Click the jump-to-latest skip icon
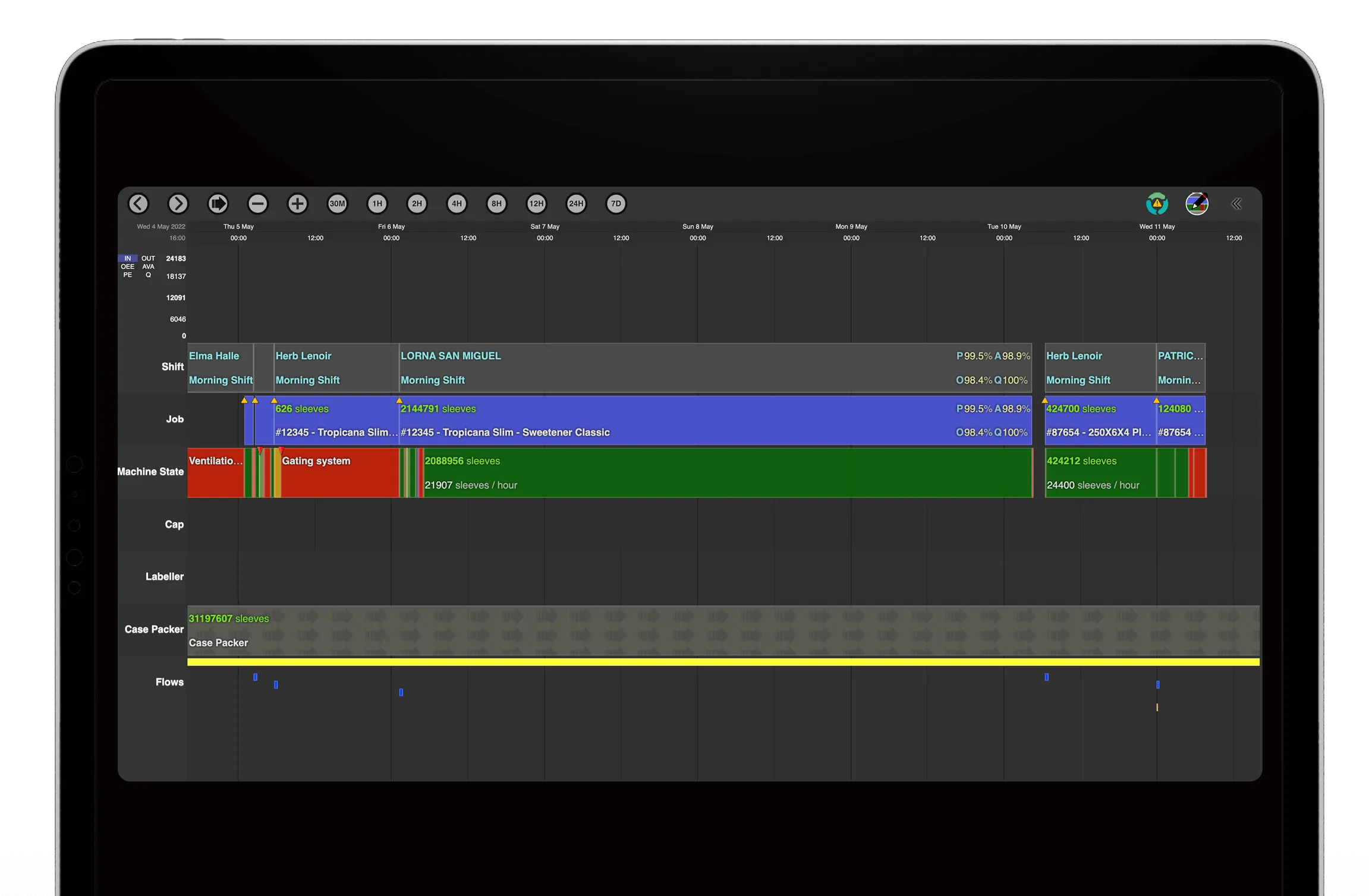The image size is (1369, 896). click(x=218, y=204)
